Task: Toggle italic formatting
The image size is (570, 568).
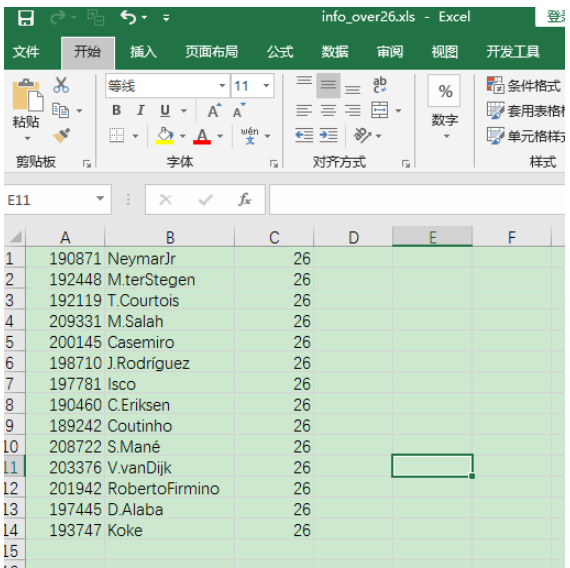Action: coord(141,110)
